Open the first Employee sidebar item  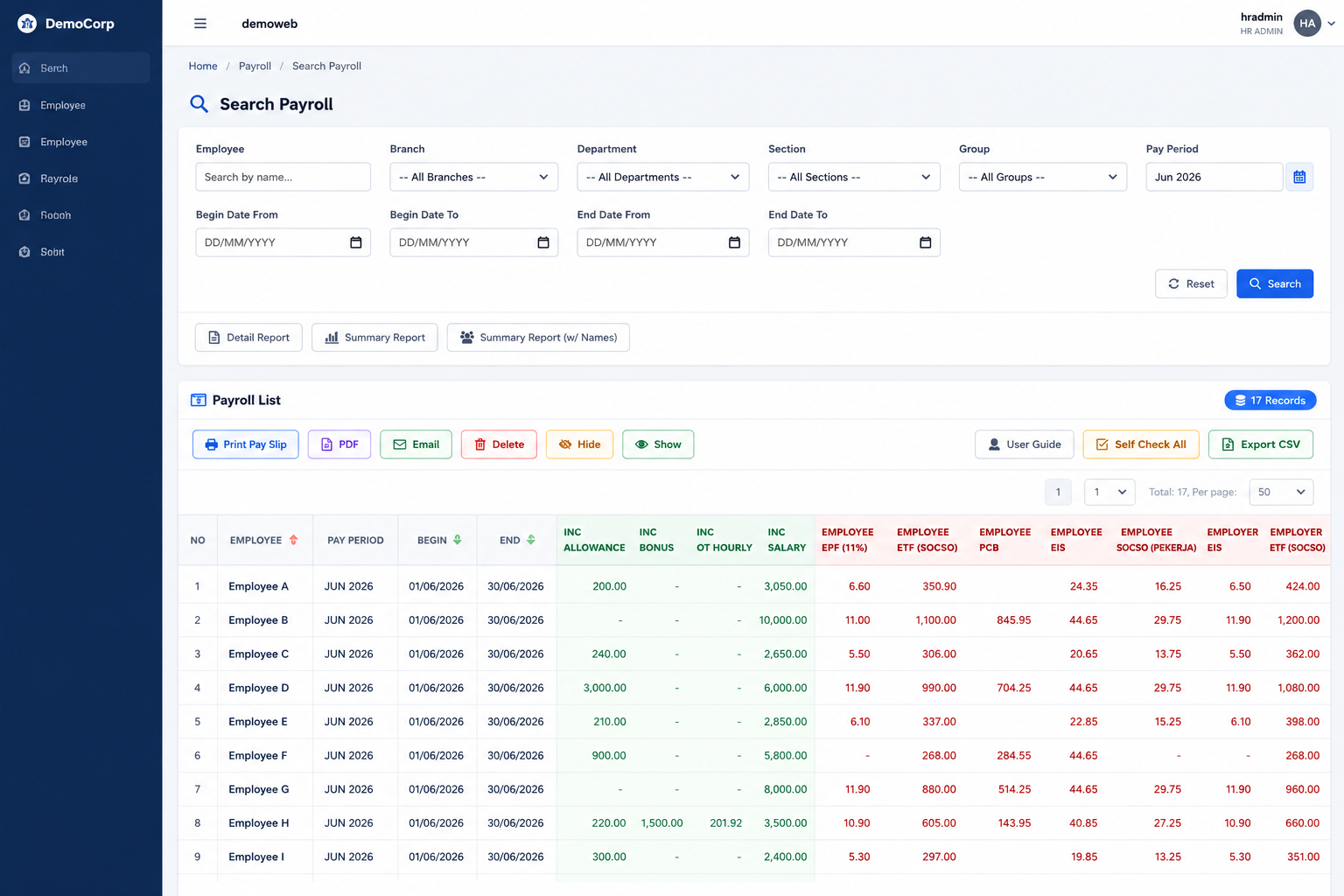pos(80,105)
